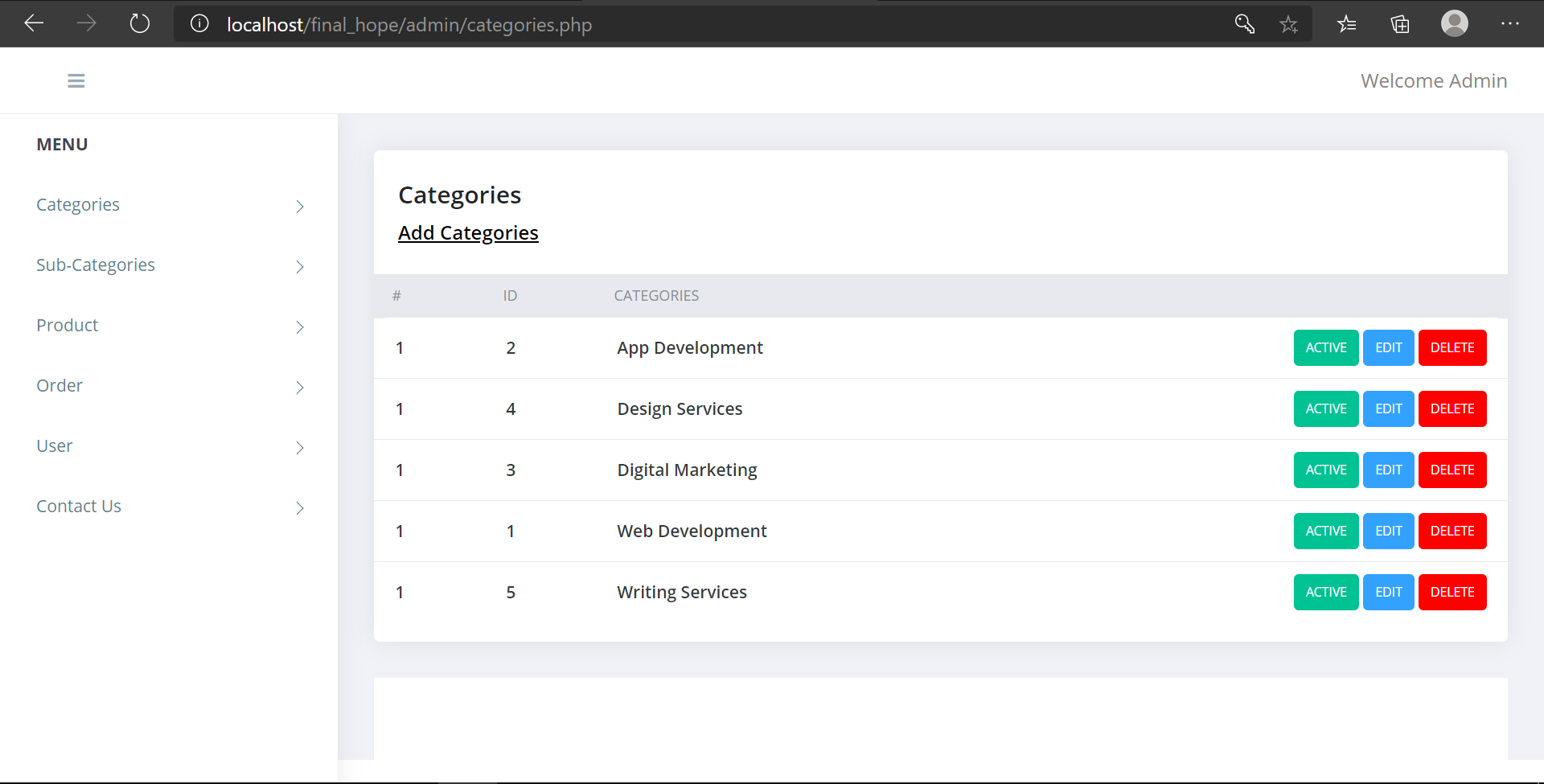
Task: Open the browser profile avatar
Action: click(x=1454, y=23)
